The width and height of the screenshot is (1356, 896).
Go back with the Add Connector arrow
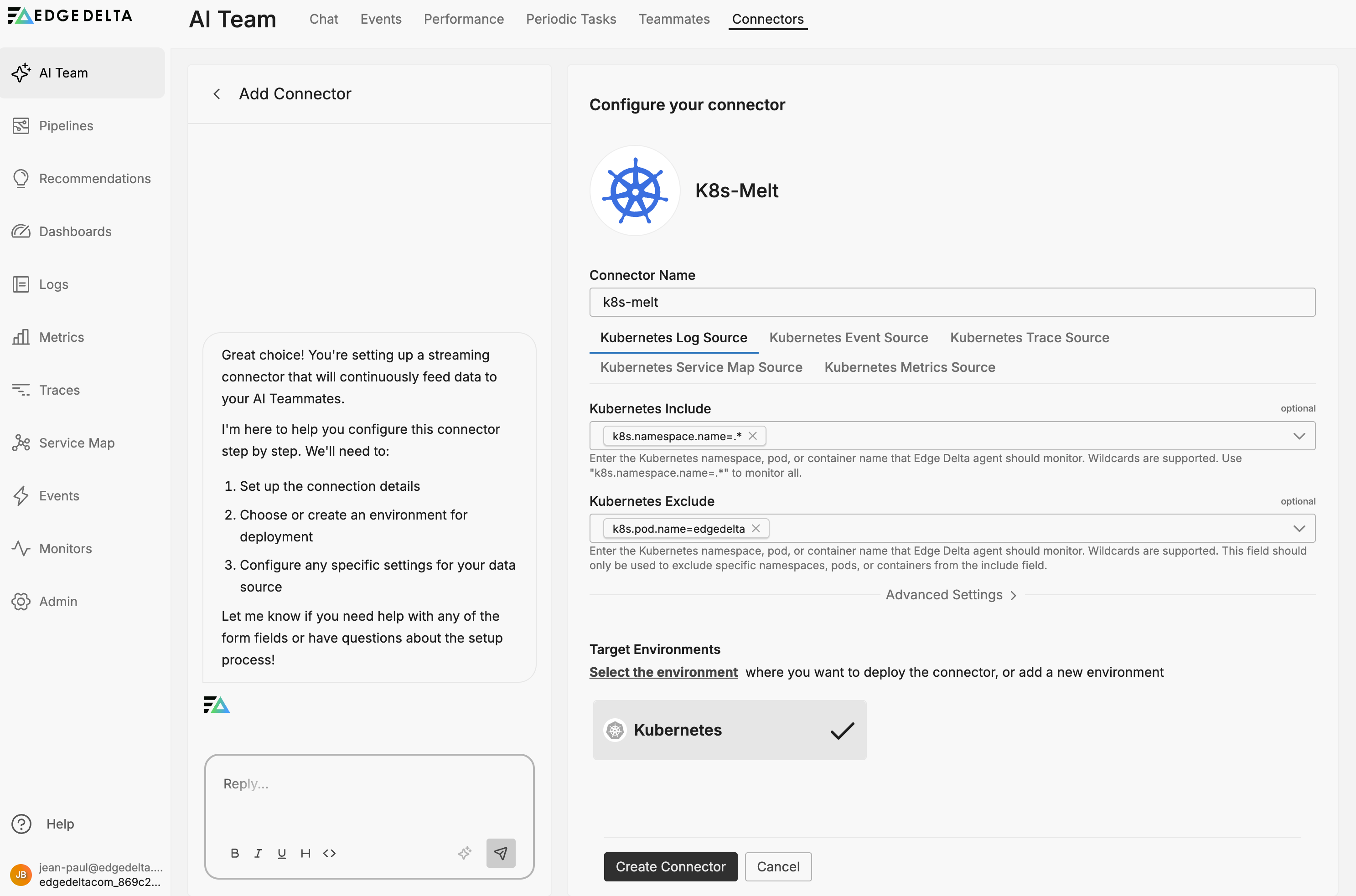point(217,94)
